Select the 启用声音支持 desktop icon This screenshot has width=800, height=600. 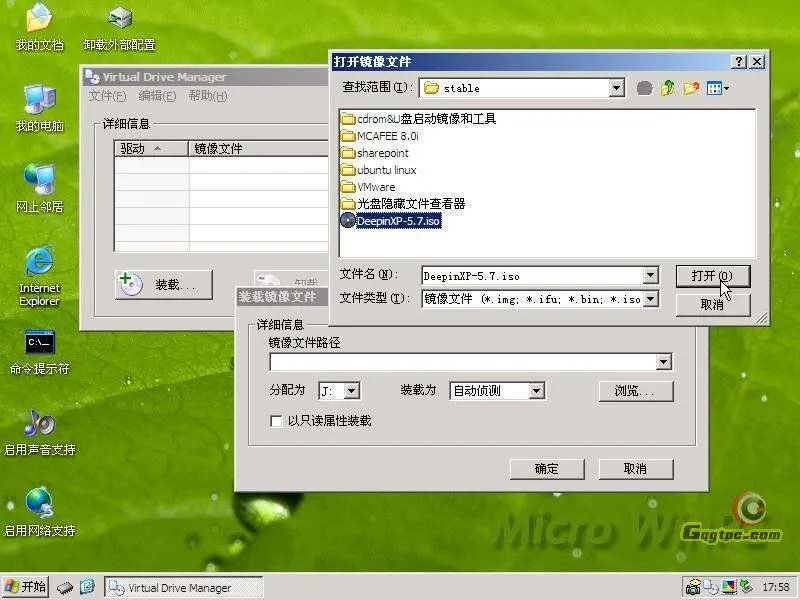coord(38,430)
